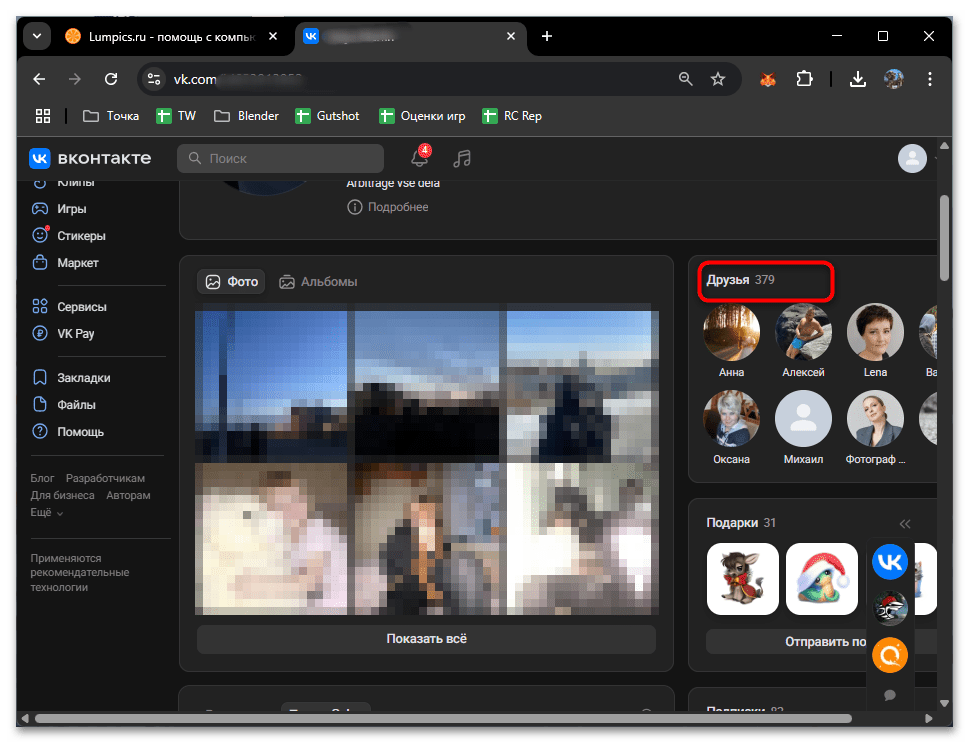Open Сервисы in the left menu
The width and height of the screenshot is (969, 743).
tap(69, 307)
